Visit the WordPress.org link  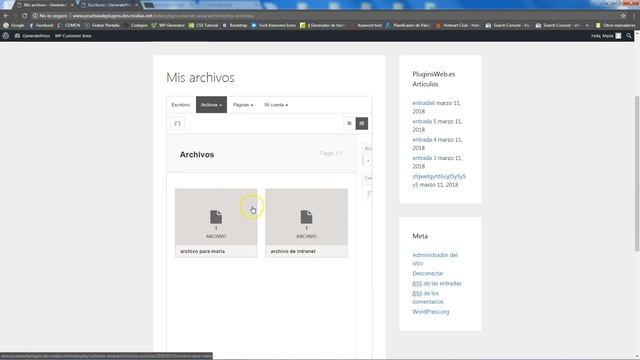coord(431,312)
